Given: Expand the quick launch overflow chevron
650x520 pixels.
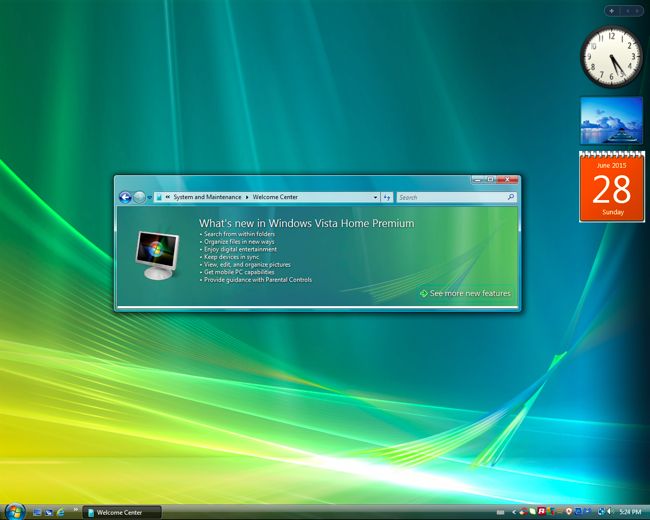Looking at the screenshot, I should [75, 510].
